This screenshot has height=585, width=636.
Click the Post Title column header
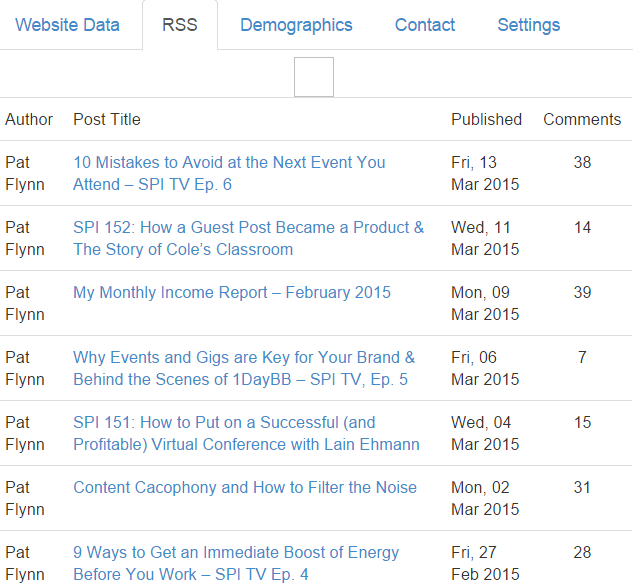pos(107,119)
